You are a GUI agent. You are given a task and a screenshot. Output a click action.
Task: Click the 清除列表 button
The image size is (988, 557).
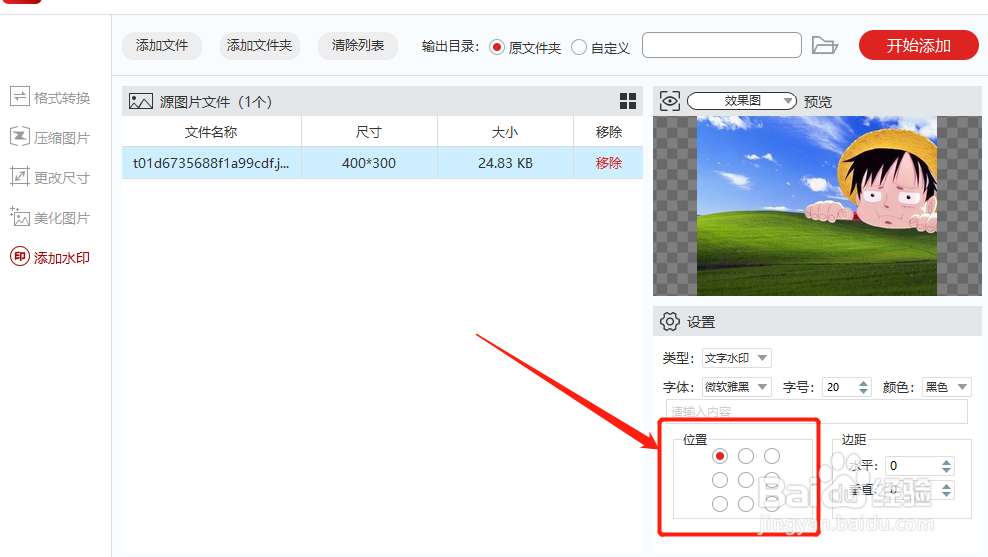pos(358,45)
